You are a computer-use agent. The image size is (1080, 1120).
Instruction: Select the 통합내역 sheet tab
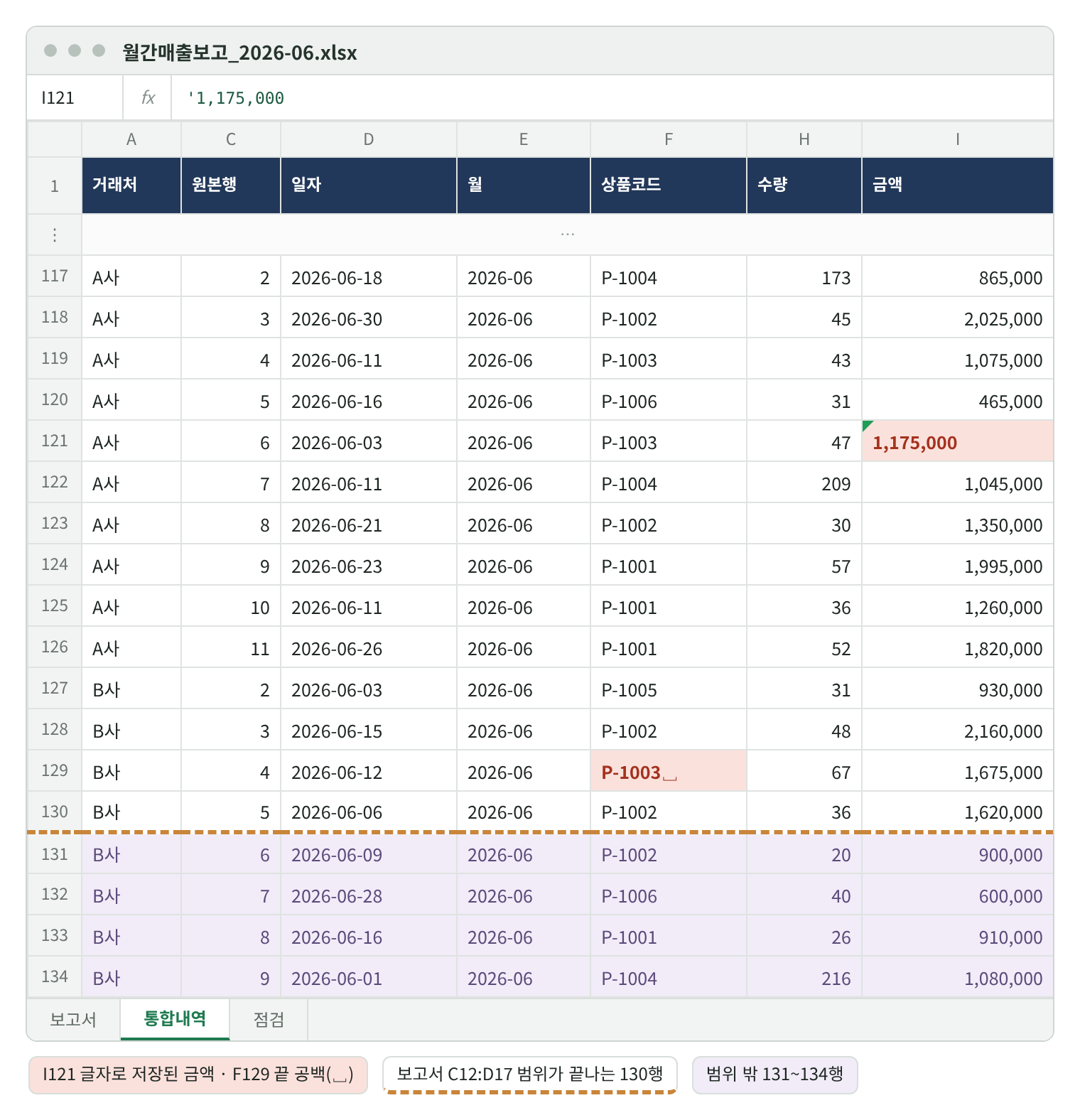175,1019
